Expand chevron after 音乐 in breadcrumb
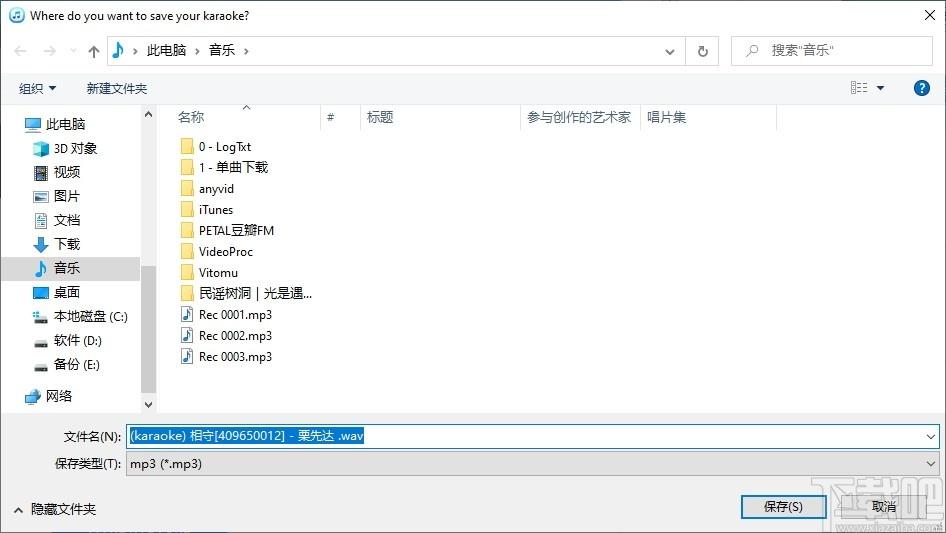The height and width of the screenshot is (533, 946). coord(246,51)
